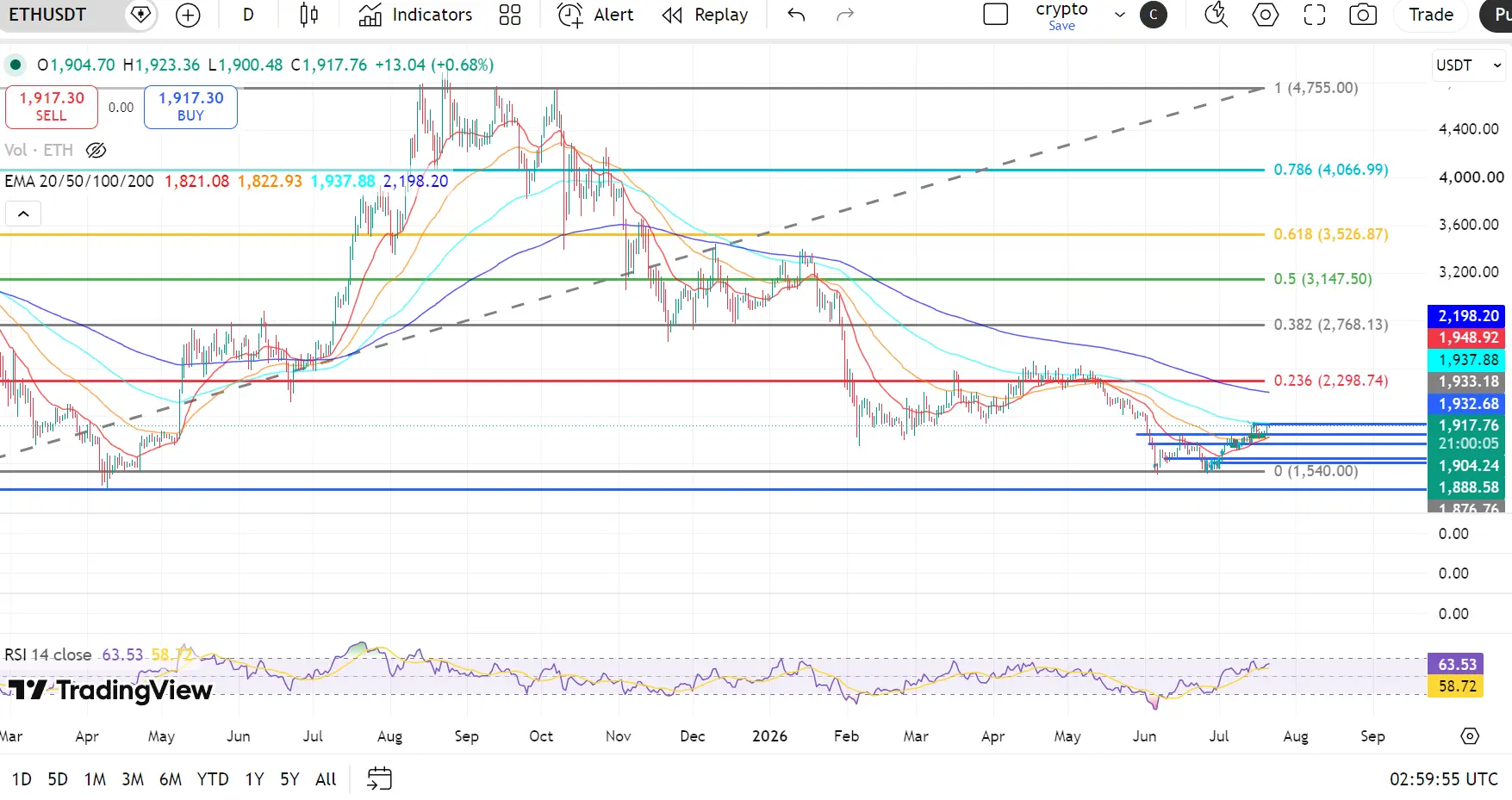Create a new Alert
The height and width of the screenshot is (800, 1512).
(x=595, y=15)
